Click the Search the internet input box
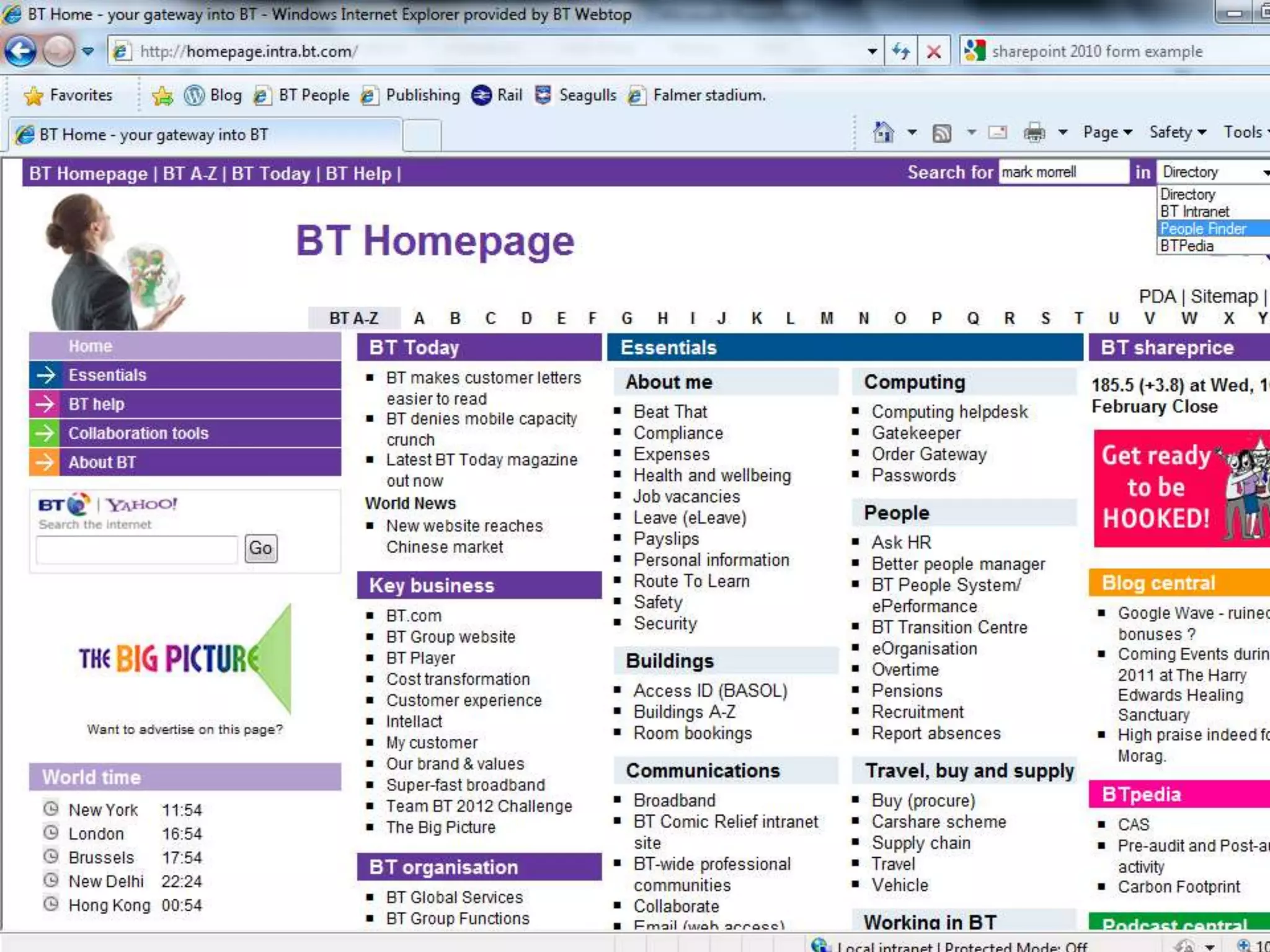 [x=136, y=549]
